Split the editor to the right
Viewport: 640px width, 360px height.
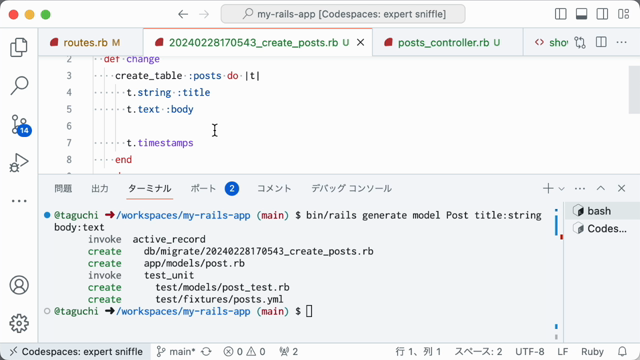(601, 42)
